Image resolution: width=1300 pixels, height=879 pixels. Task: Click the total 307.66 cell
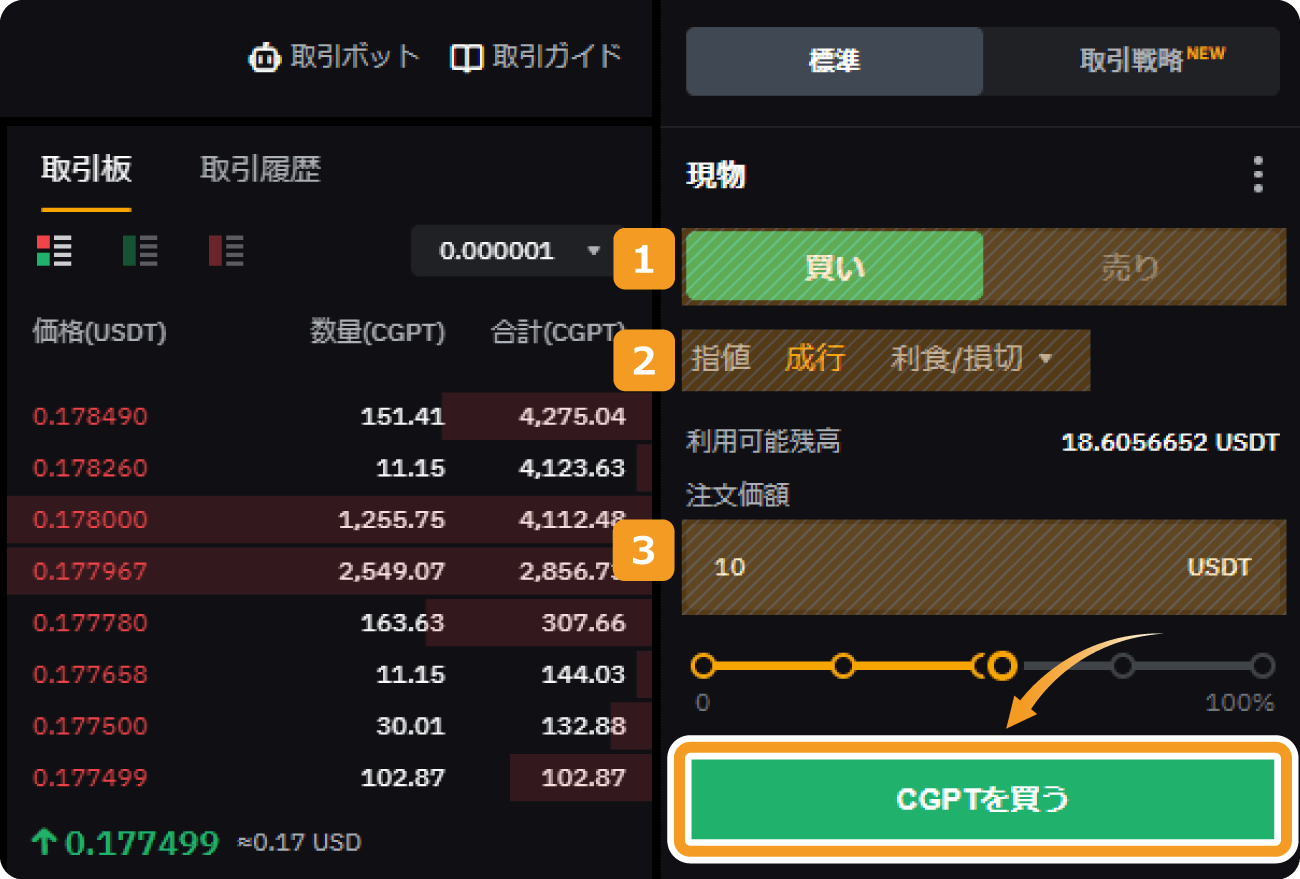pyautogui.click(x=584, y=623)
